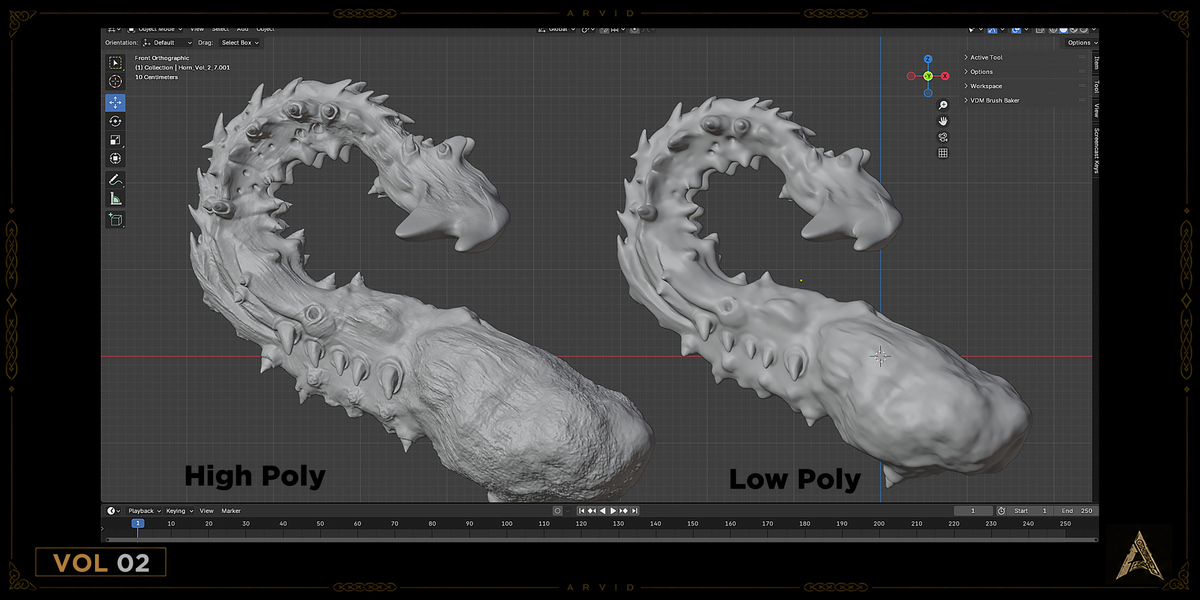Click the timeline play button
The height and width of the screenshot is (600, 1200).
613,511
